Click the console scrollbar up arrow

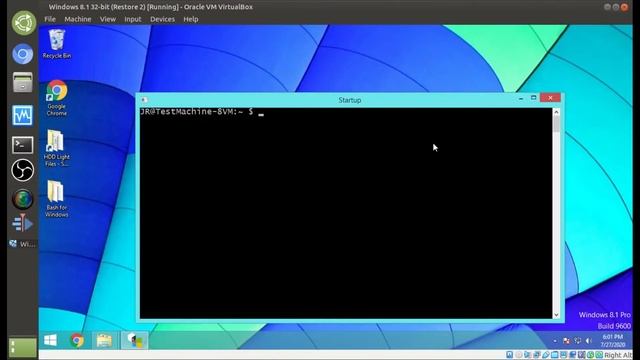[556, 112]
